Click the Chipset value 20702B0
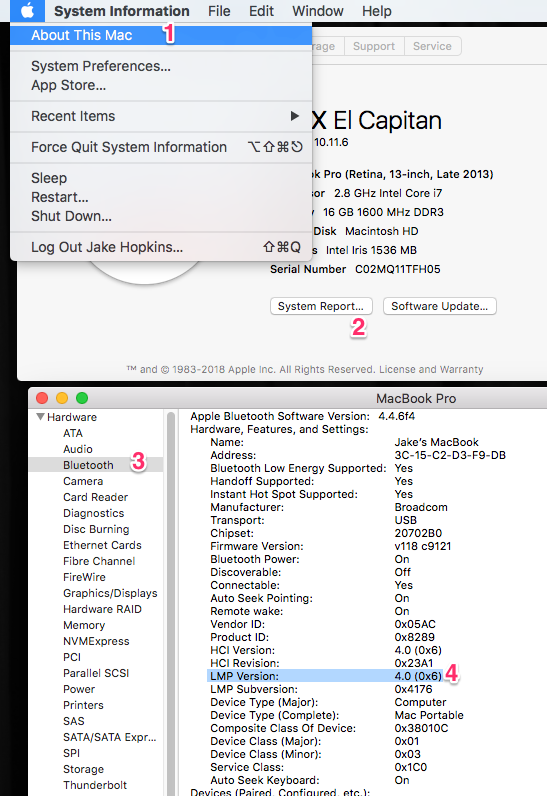 pos(418,534)
